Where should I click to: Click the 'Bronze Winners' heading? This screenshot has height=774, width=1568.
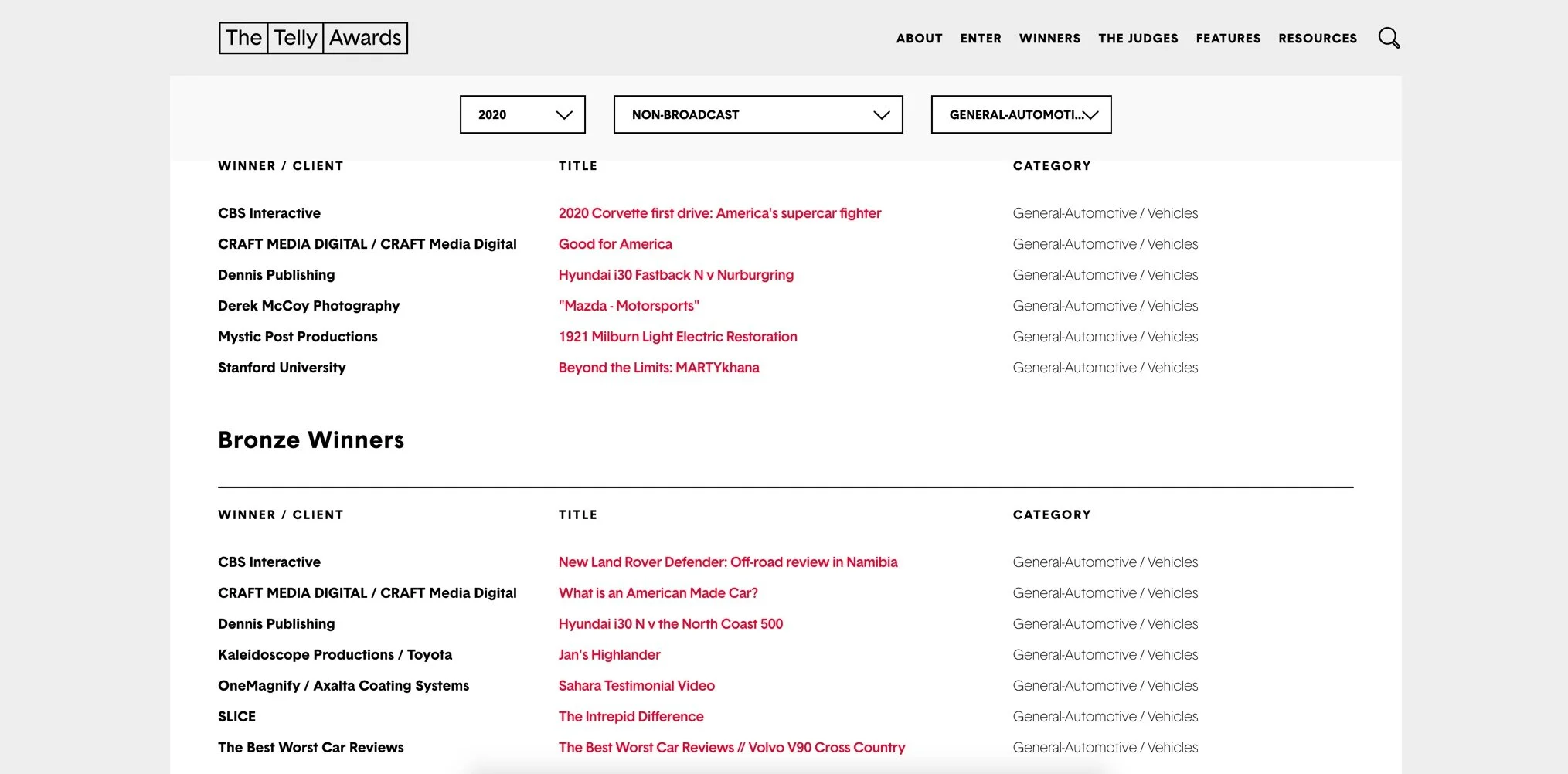click(x=311, y=440)
